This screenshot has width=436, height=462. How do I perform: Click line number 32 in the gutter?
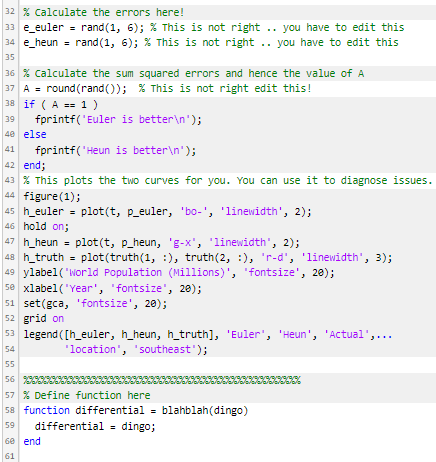coord(10,12)
